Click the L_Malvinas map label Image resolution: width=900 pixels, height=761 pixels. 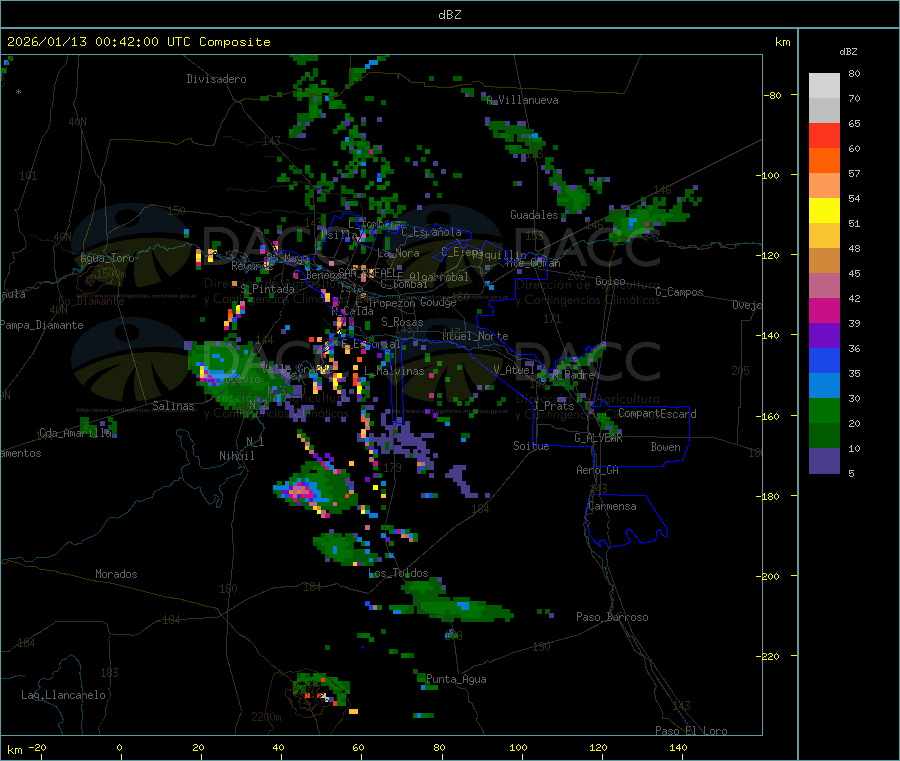pyautogui.click(x=394, y=371)
